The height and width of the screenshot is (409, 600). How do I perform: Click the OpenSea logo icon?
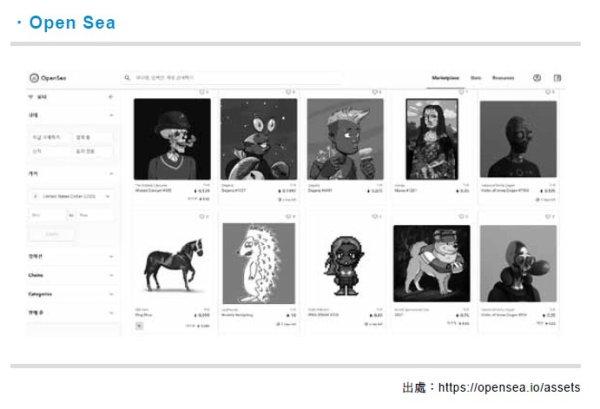point(34,78)
